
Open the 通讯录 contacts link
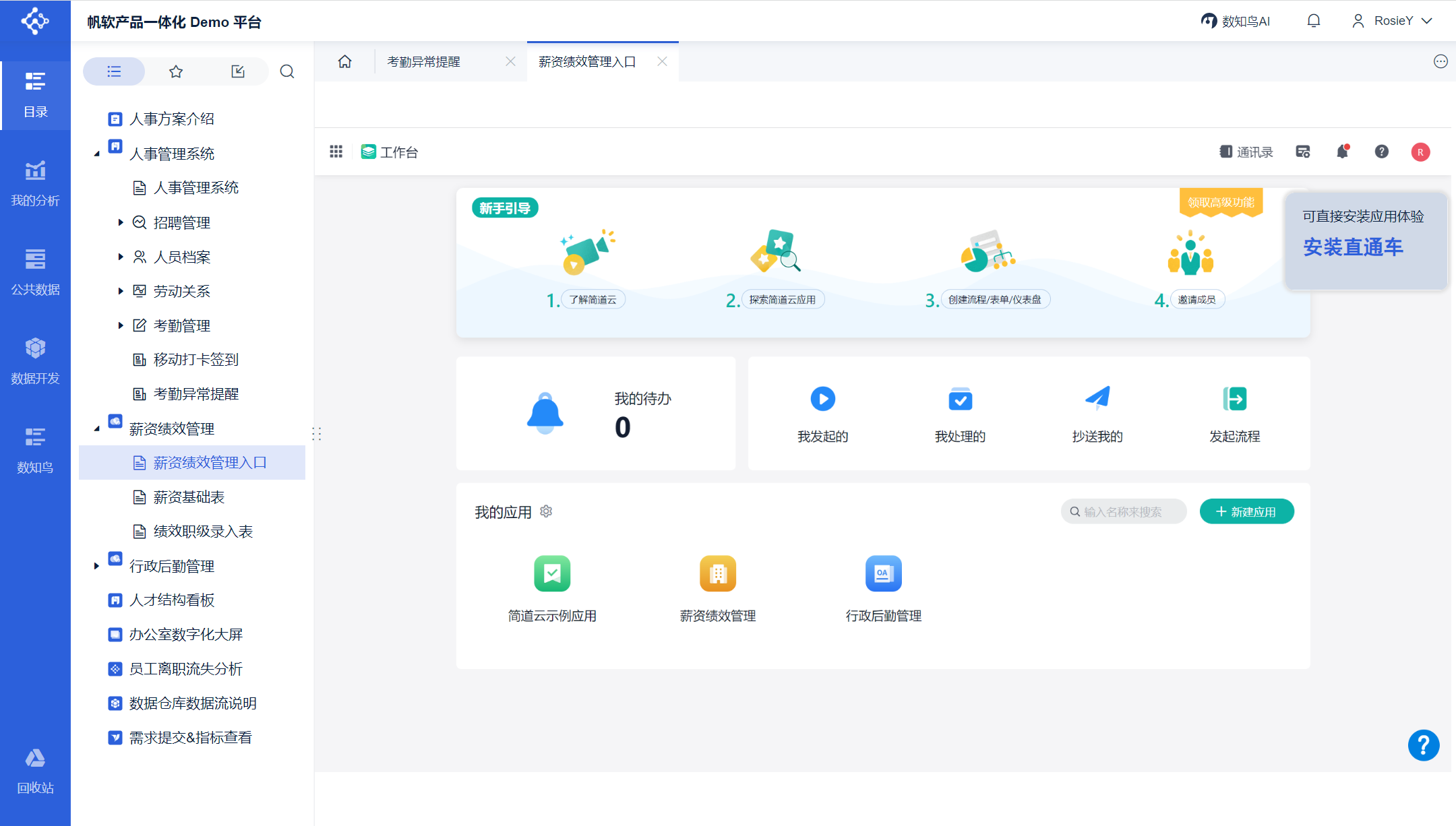[1246, 152]
